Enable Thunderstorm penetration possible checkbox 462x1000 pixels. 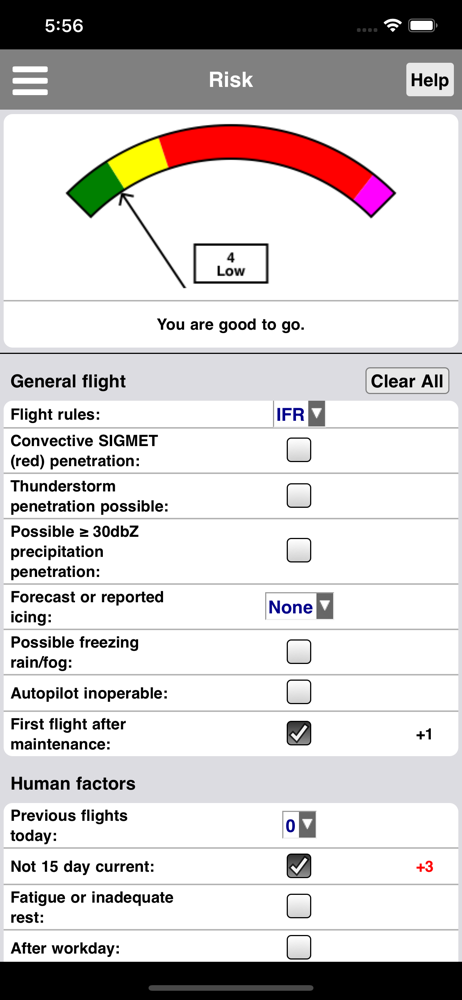pyautogui.click(x=299, y=496)
